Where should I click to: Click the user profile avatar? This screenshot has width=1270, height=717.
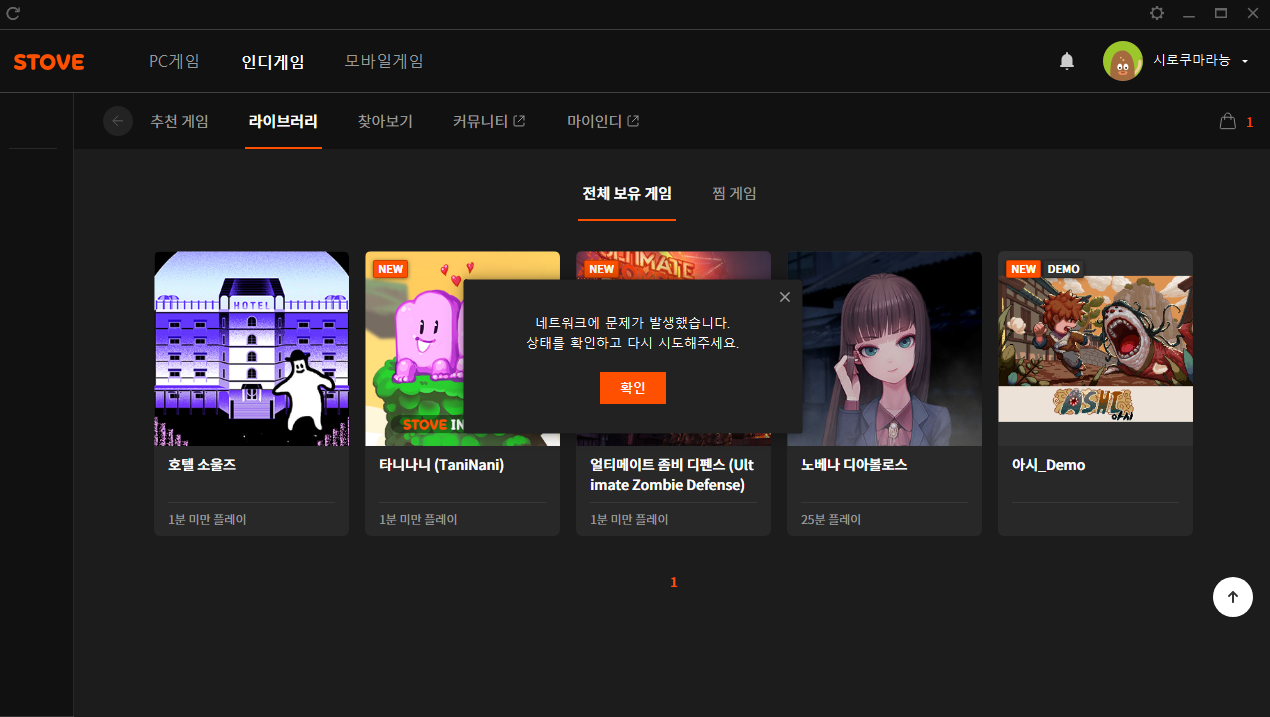[1122, 61]
